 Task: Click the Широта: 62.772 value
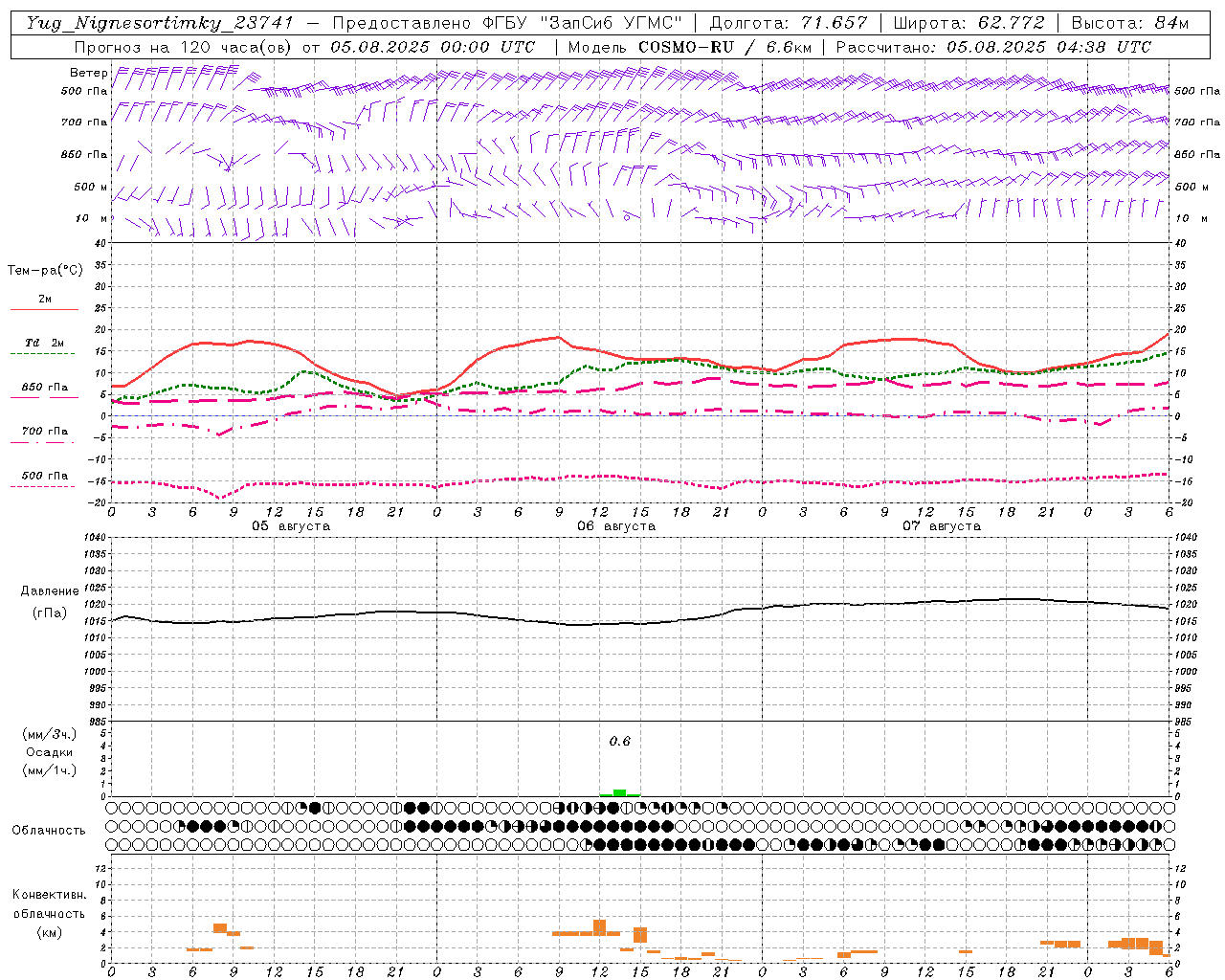click(969, 23)
